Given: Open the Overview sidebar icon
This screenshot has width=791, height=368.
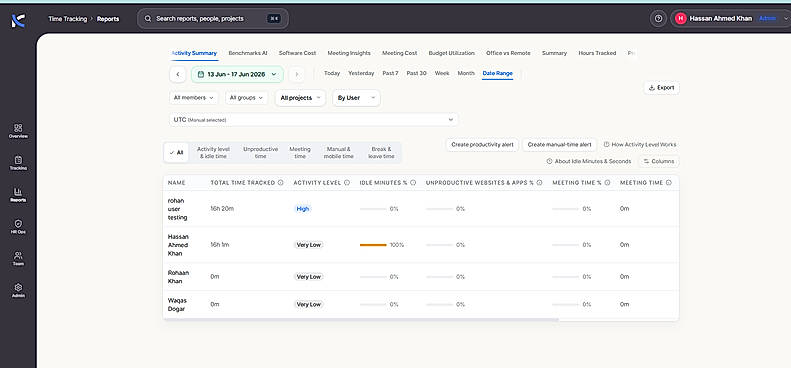Looking at the screenshot, I should point(18,131).
